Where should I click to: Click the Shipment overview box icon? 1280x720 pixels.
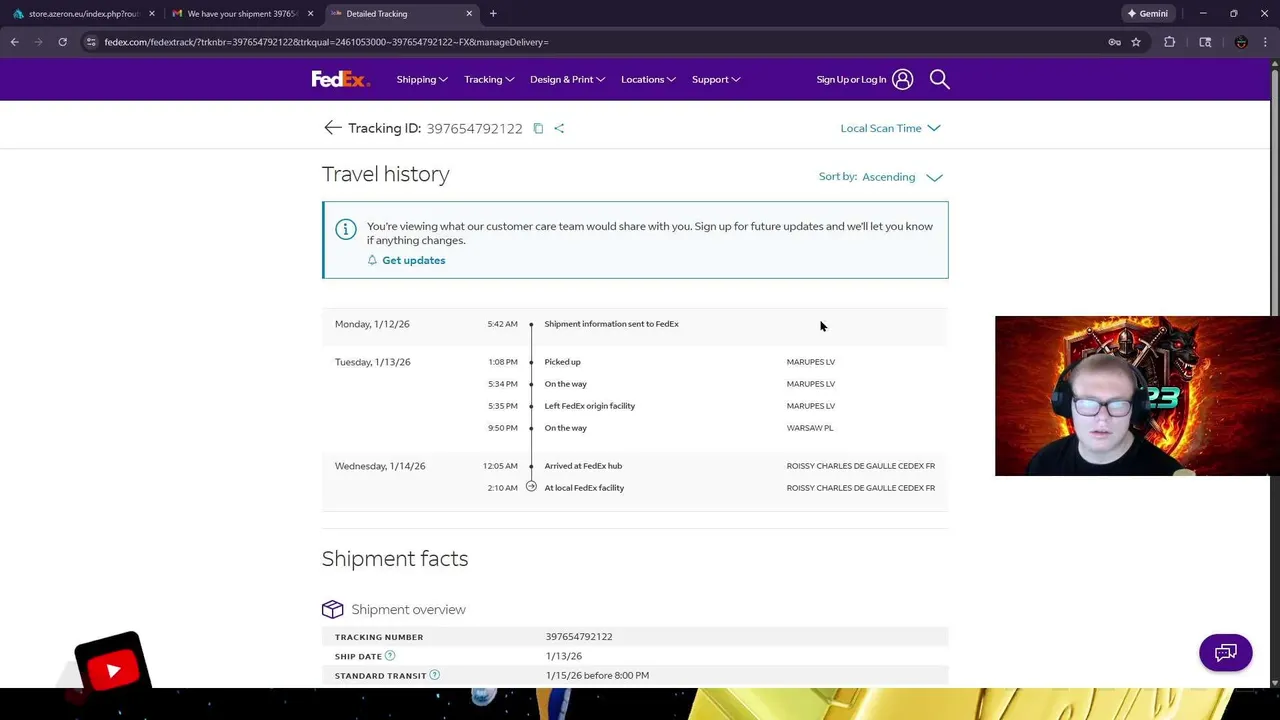point(332,609)
